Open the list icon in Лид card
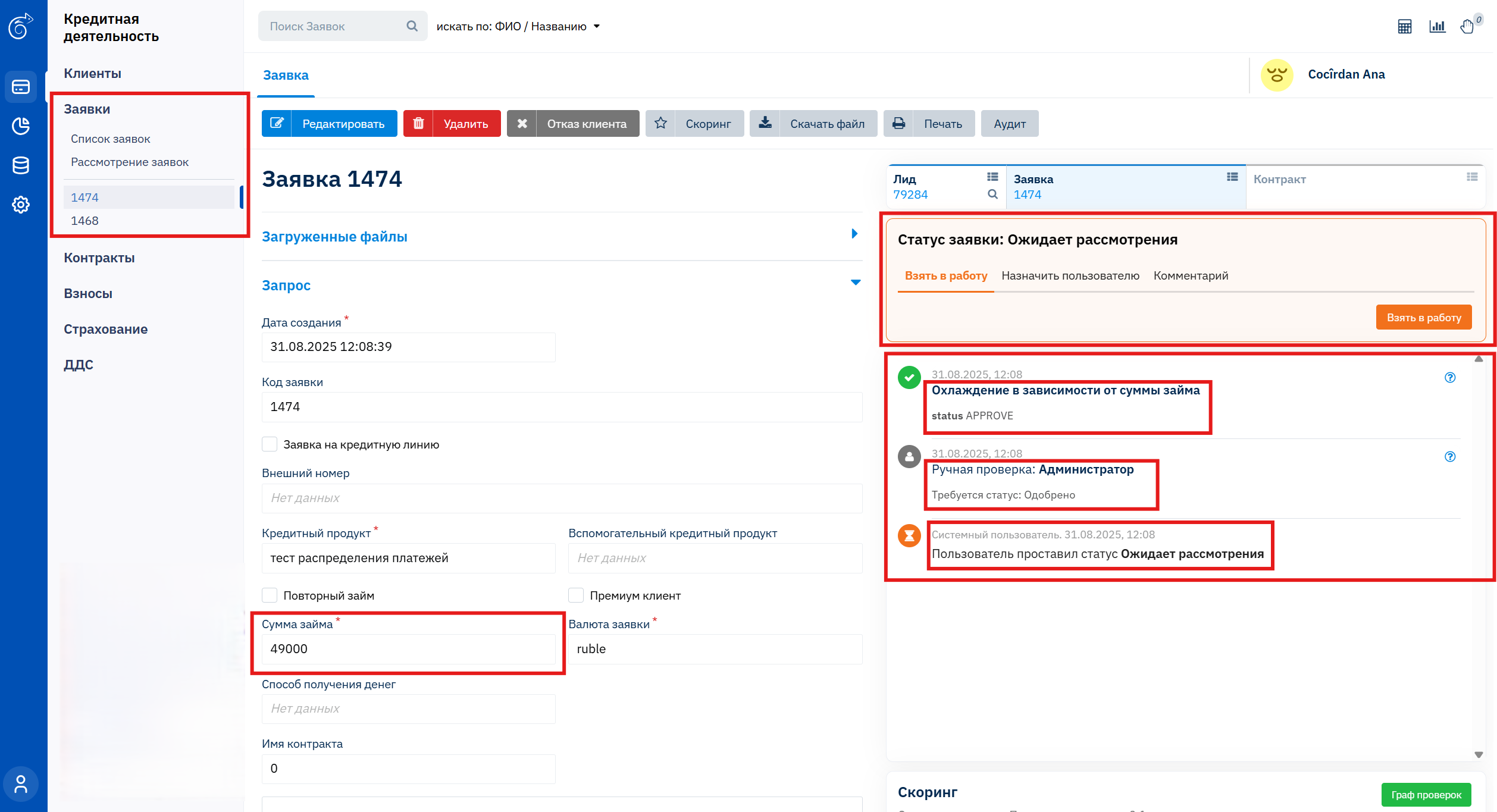The height and width of the screenshot is (812, 1497). (x=992, y=177)
